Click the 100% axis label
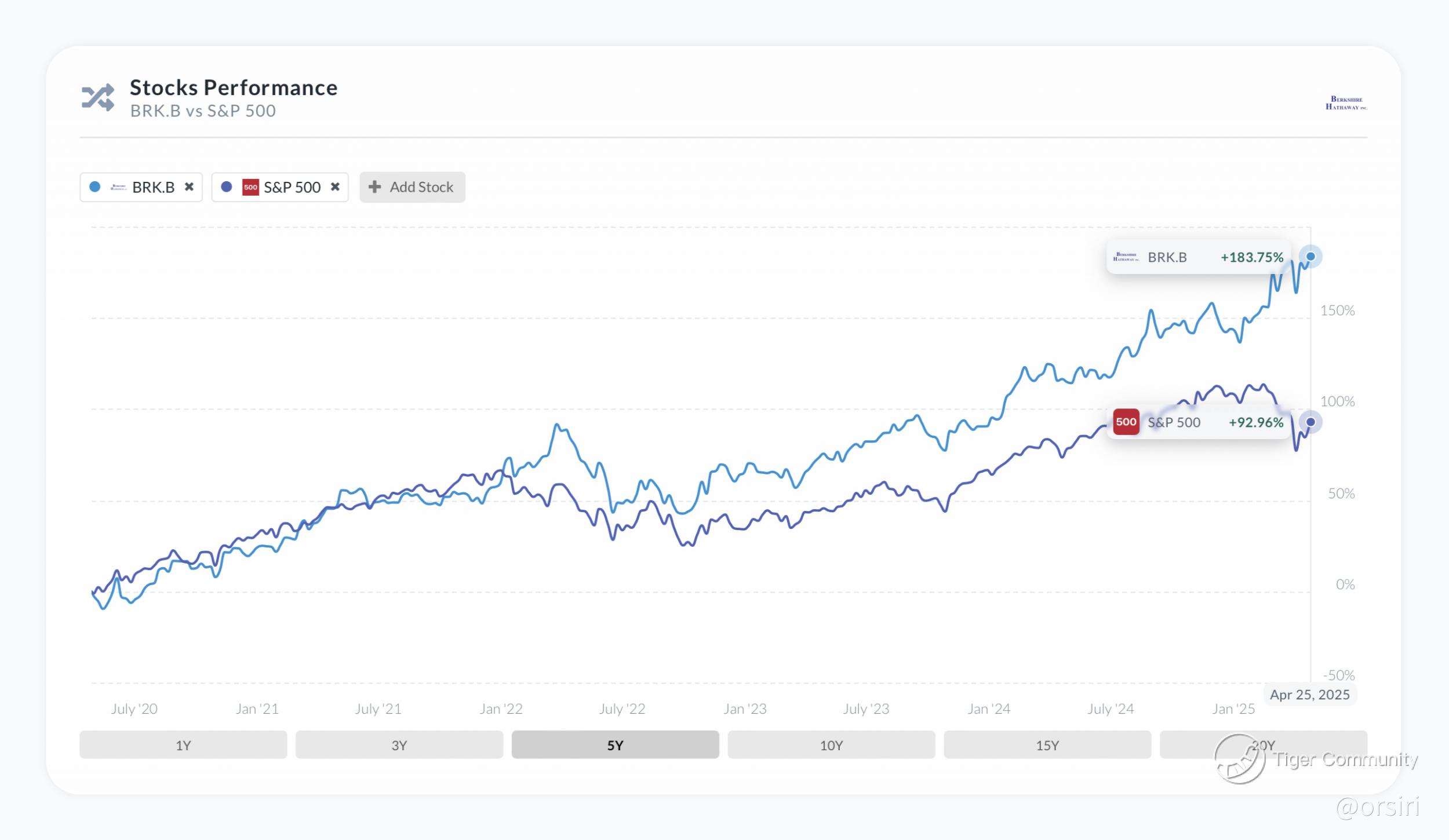The height and width of the screenshot is (840, 1449). [x=1338, y=401]
